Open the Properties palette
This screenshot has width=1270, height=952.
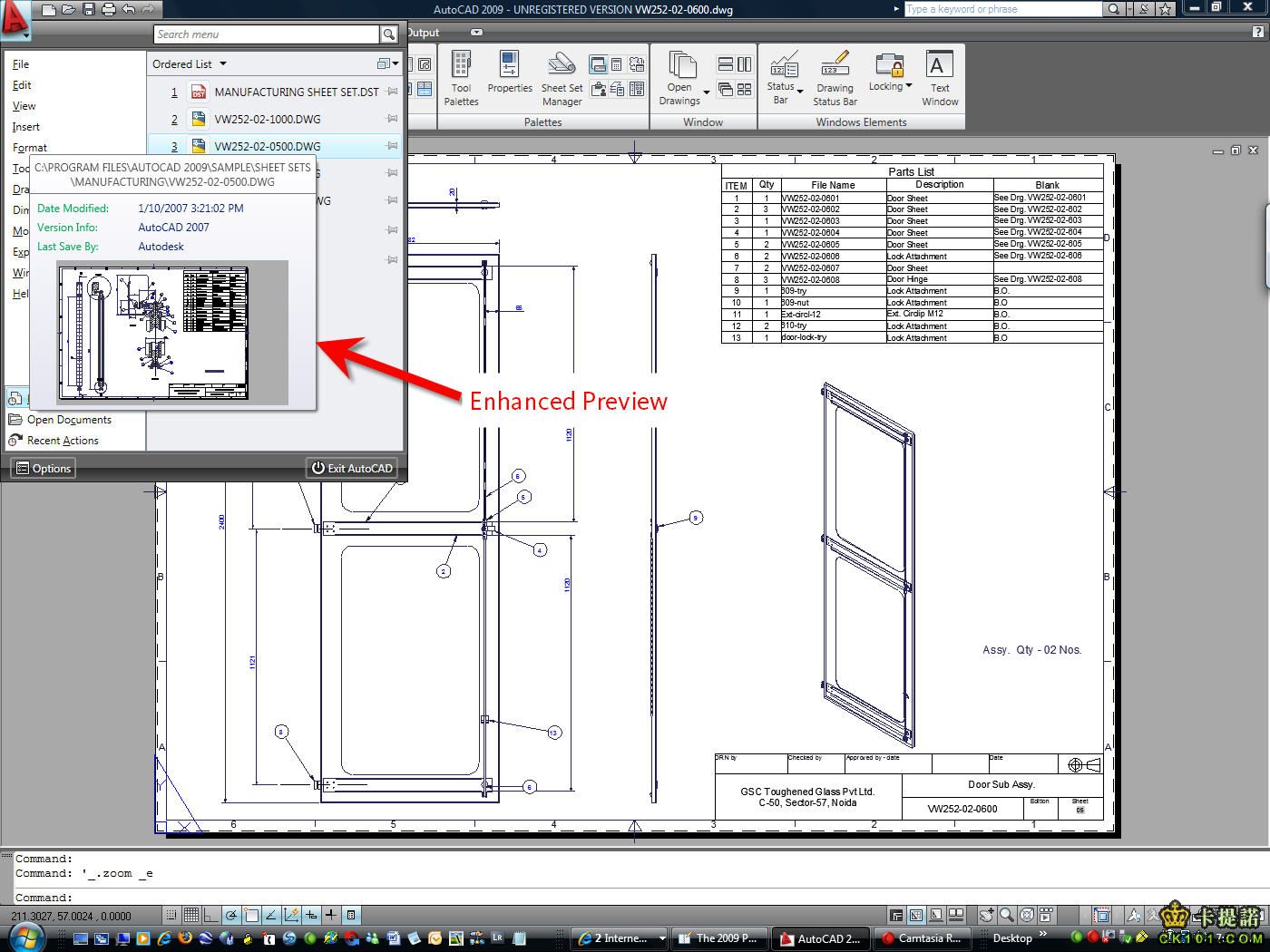[x=510, y=73]
